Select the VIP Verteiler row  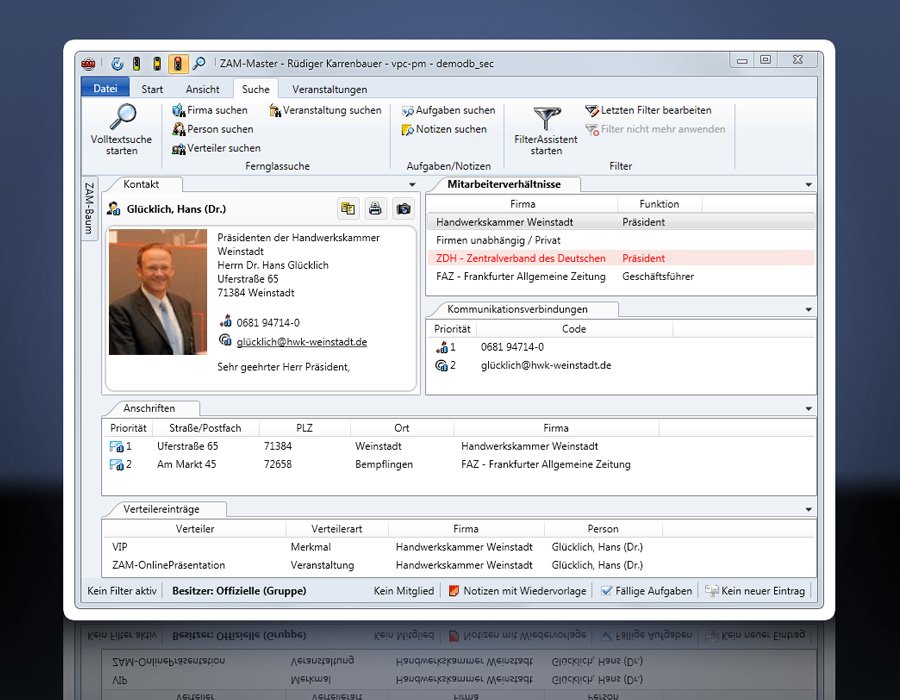[459, 547]
